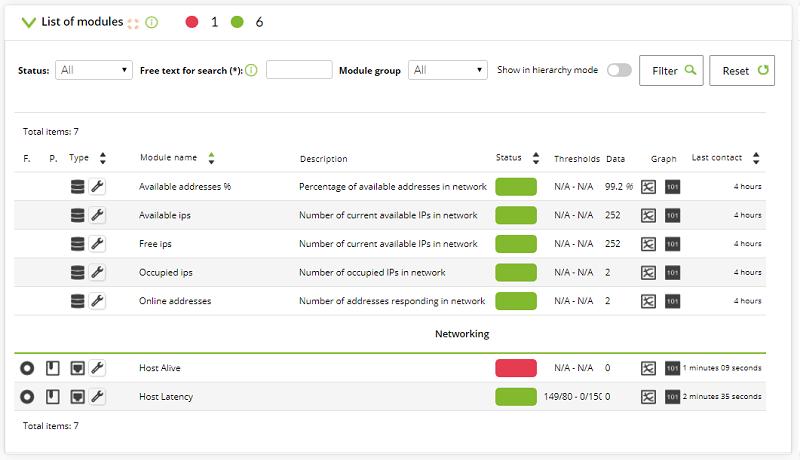Click force-check circle icon for Host Alive
This screenshot has height=460, width=800.
(x=27, y=368)
